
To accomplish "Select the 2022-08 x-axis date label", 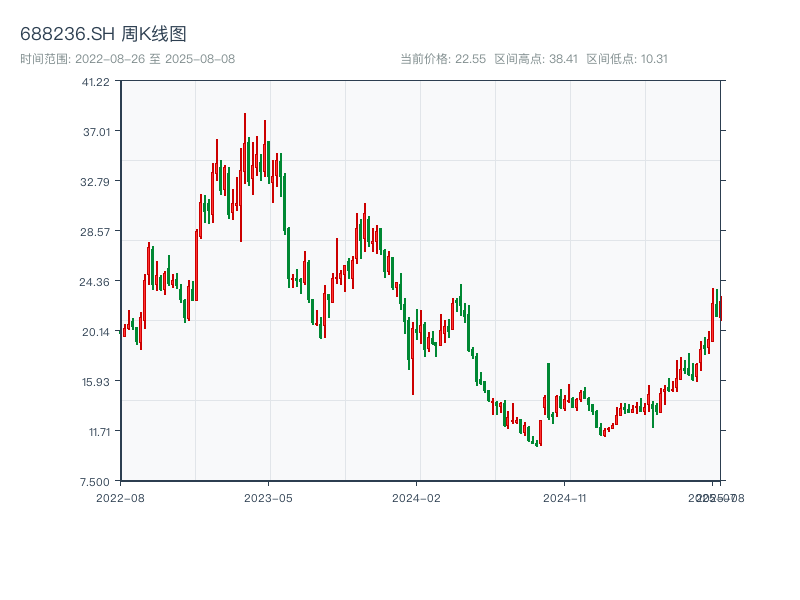I will [120, 497].
